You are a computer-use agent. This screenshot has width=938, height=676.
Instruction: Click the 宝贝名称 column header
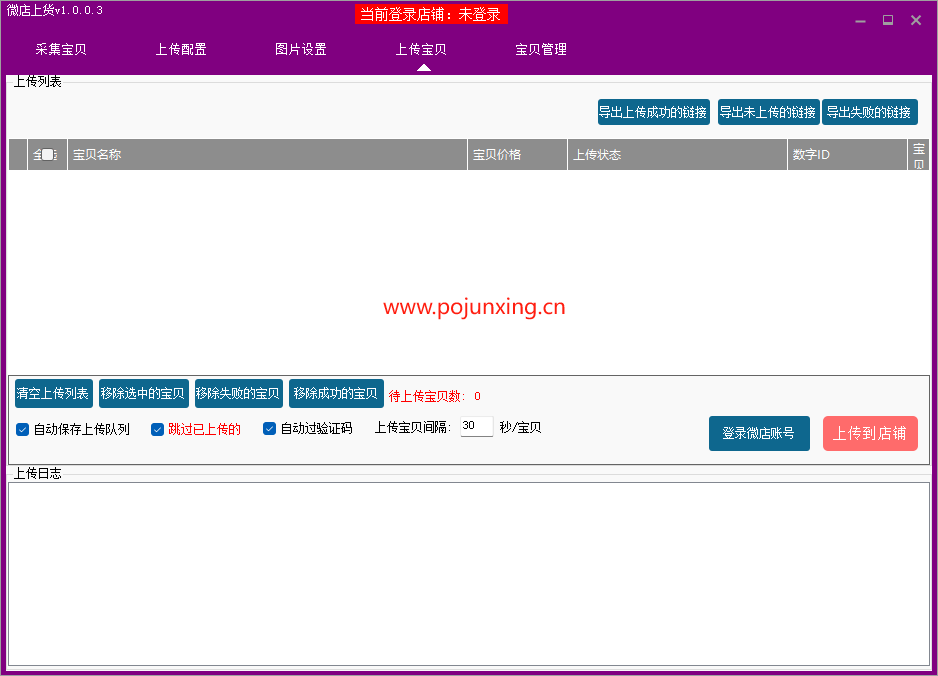pos(267,154)
